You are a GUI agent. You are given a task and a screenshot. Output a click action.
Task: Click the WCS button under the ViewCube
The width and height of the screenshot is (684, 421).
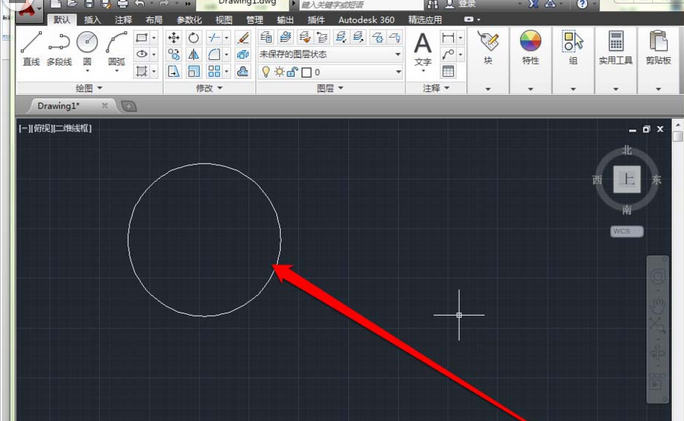pyautogui.click(x=627, y=231)
